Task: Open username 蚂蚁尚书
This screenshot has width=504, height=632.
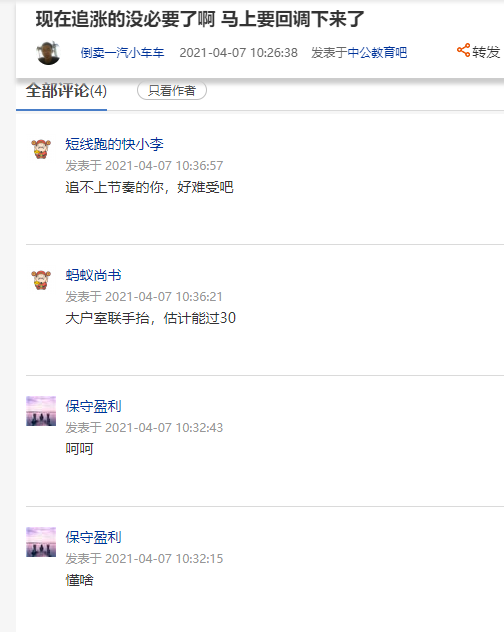Action: point(93,275)
